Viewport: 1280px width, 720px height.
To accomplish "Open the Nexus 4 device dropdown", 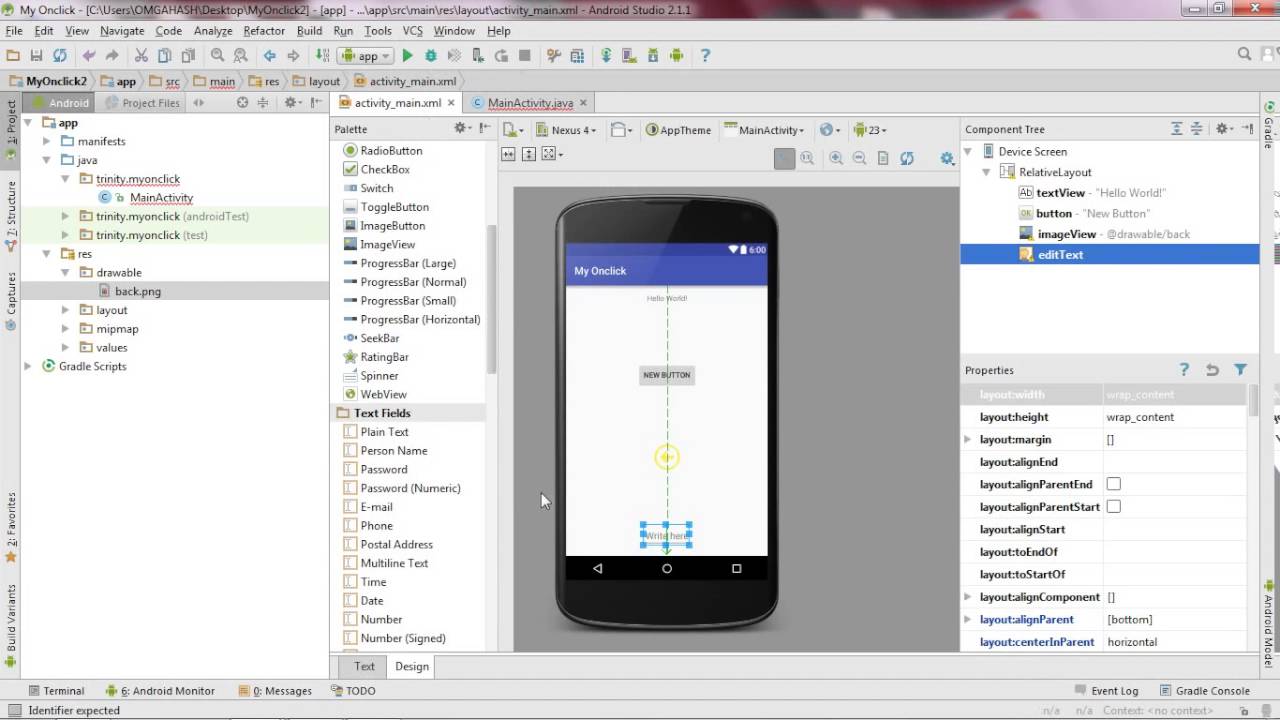I will tap(573, 130).
